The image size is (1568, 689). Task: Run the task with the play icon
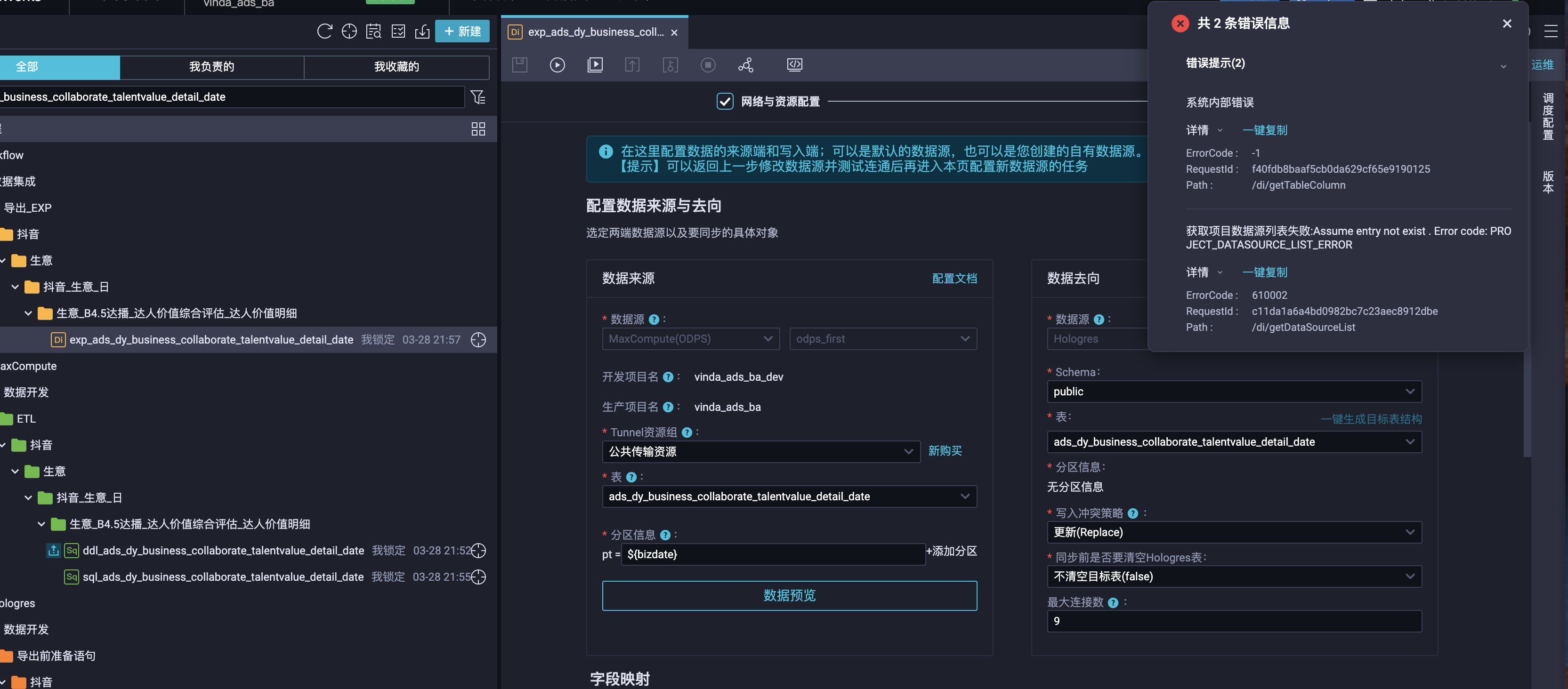coord(558,64)
